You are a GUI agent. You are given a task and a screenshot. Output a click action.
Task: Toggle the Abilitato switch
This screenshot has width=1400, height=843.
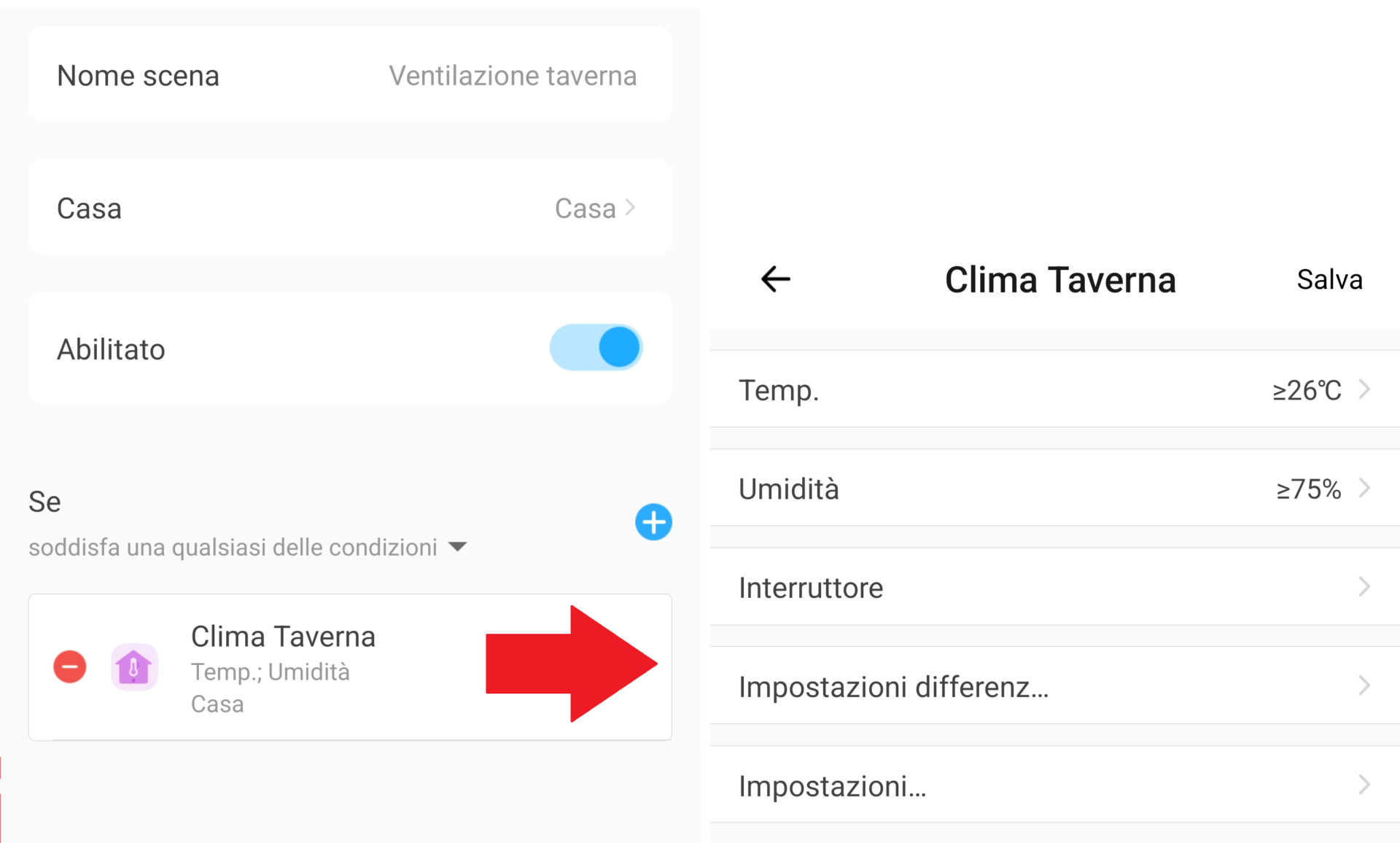[x=596, y=348]
